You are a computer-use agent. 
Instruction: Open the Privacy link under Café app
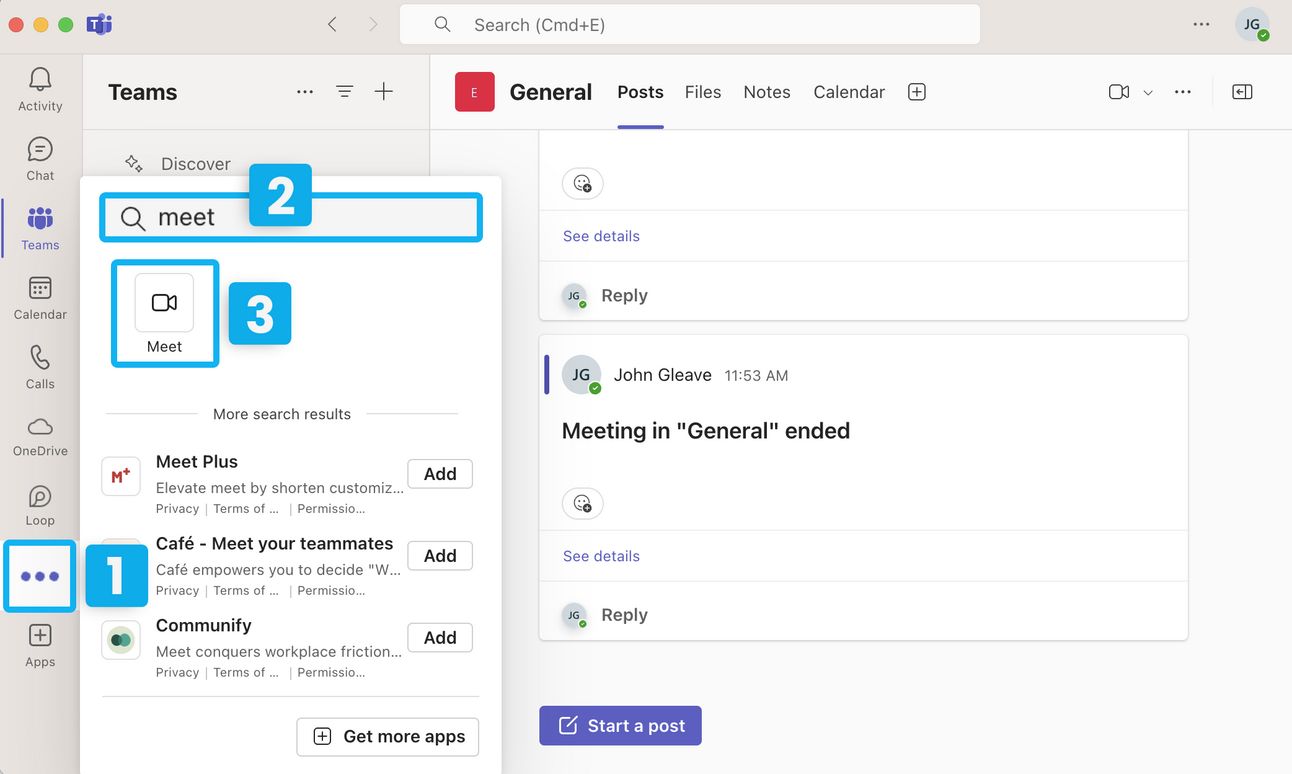(177, 591)
